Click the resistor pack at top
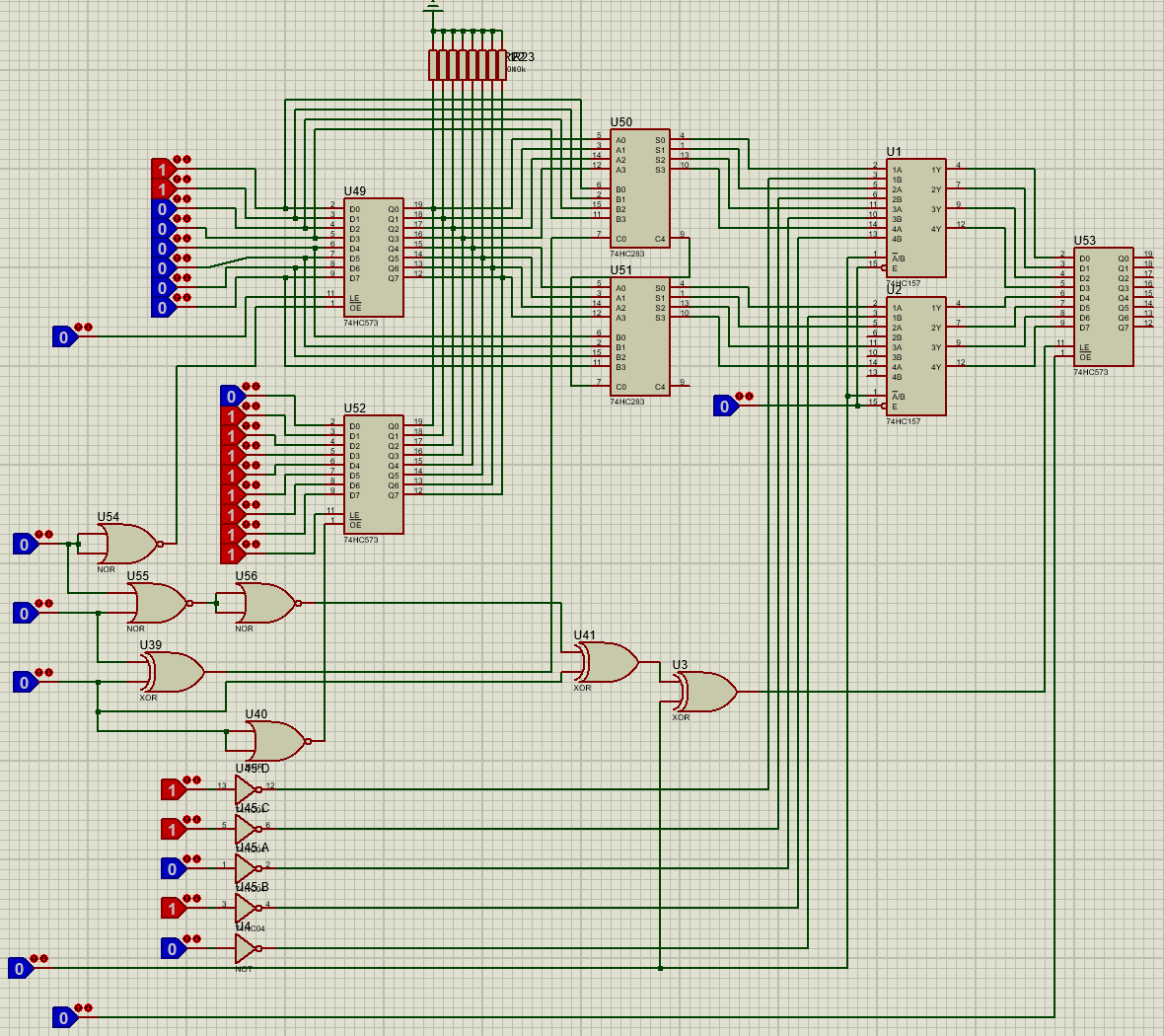This screenshot has height=1036, width=1164. point(467,65)
